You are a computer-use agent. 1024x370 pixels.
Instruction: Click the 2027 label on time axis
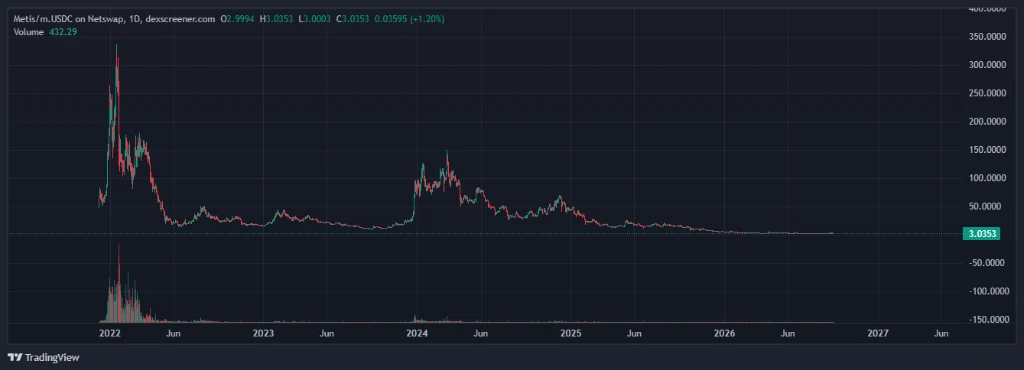(878, 333)
